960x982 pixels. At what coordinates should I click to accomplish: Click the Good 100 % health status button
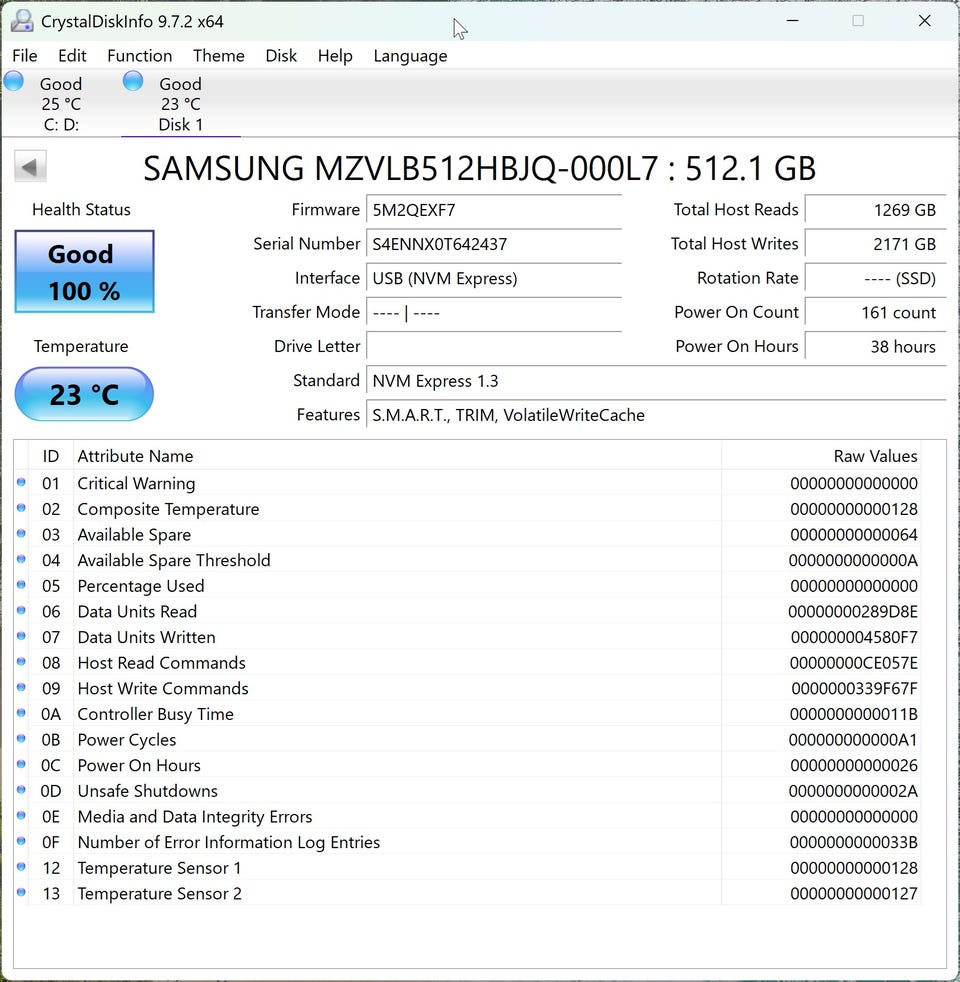pyautogui.click(x=84, y=272)
